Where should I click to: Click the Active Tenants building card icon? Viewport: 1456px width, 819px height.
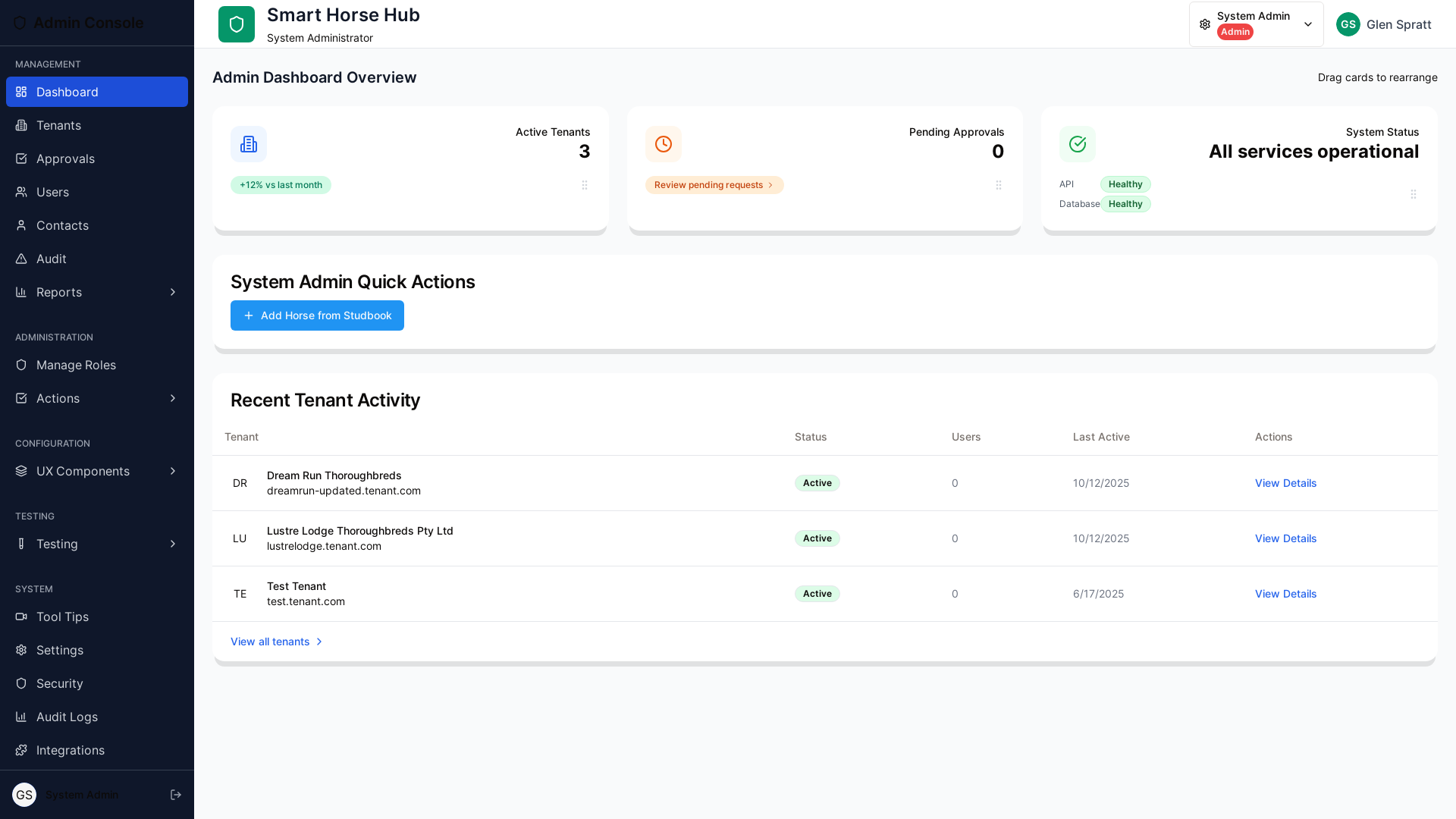pyautogui.click(x=249, y=144)
